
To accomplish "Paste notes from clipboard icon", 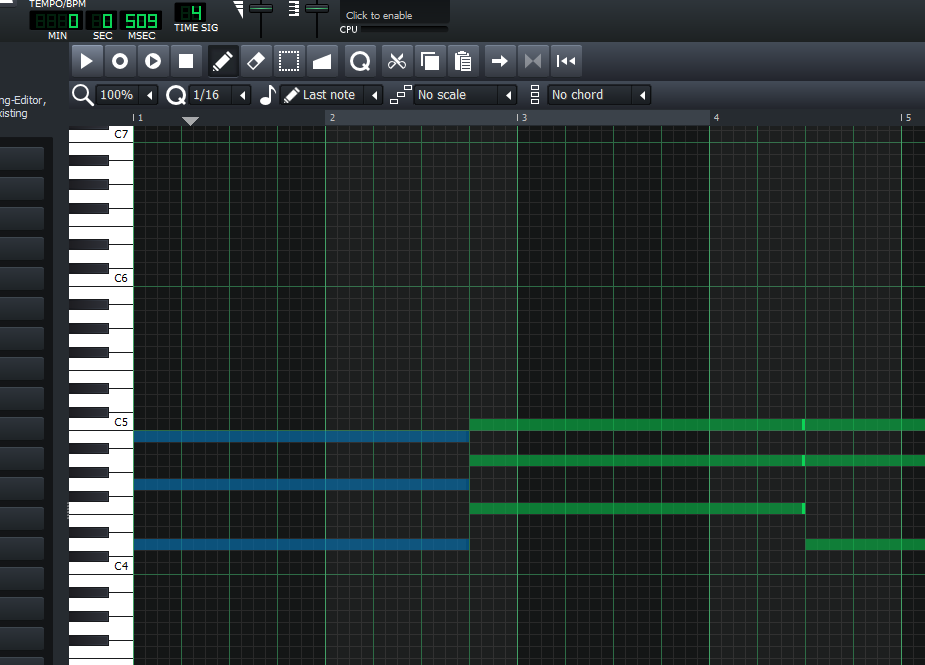I will pos(463,61).
